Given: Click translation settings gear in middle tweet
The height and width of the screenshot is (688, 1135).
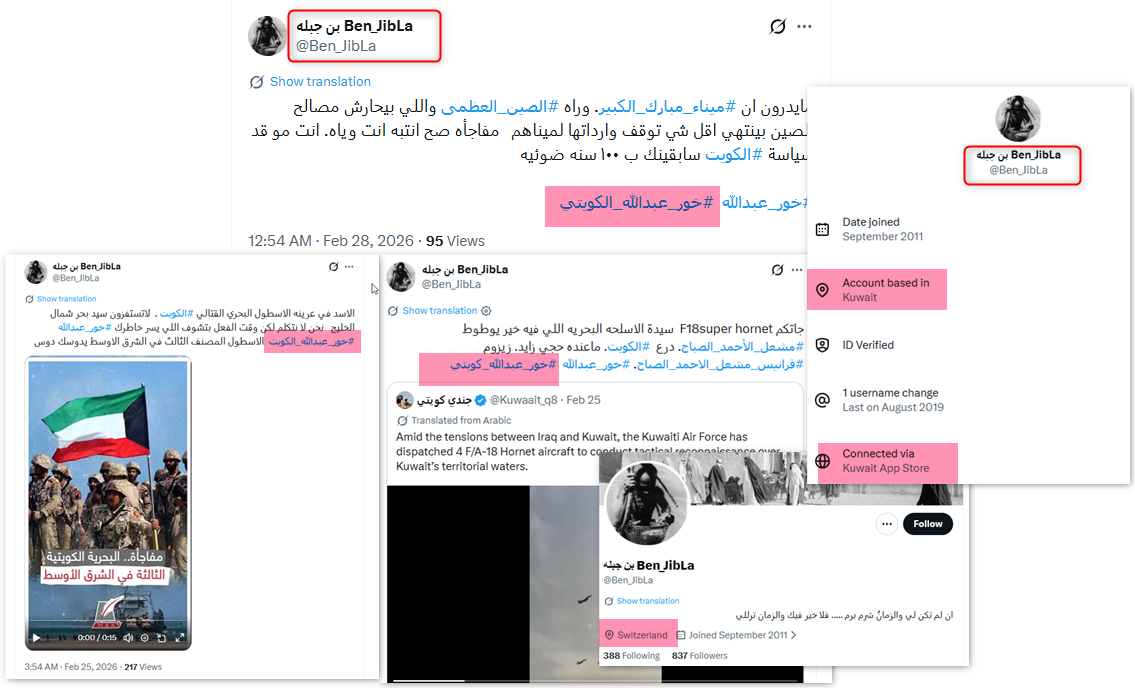Looking at the screenshot, I should (x=486, y=311).
